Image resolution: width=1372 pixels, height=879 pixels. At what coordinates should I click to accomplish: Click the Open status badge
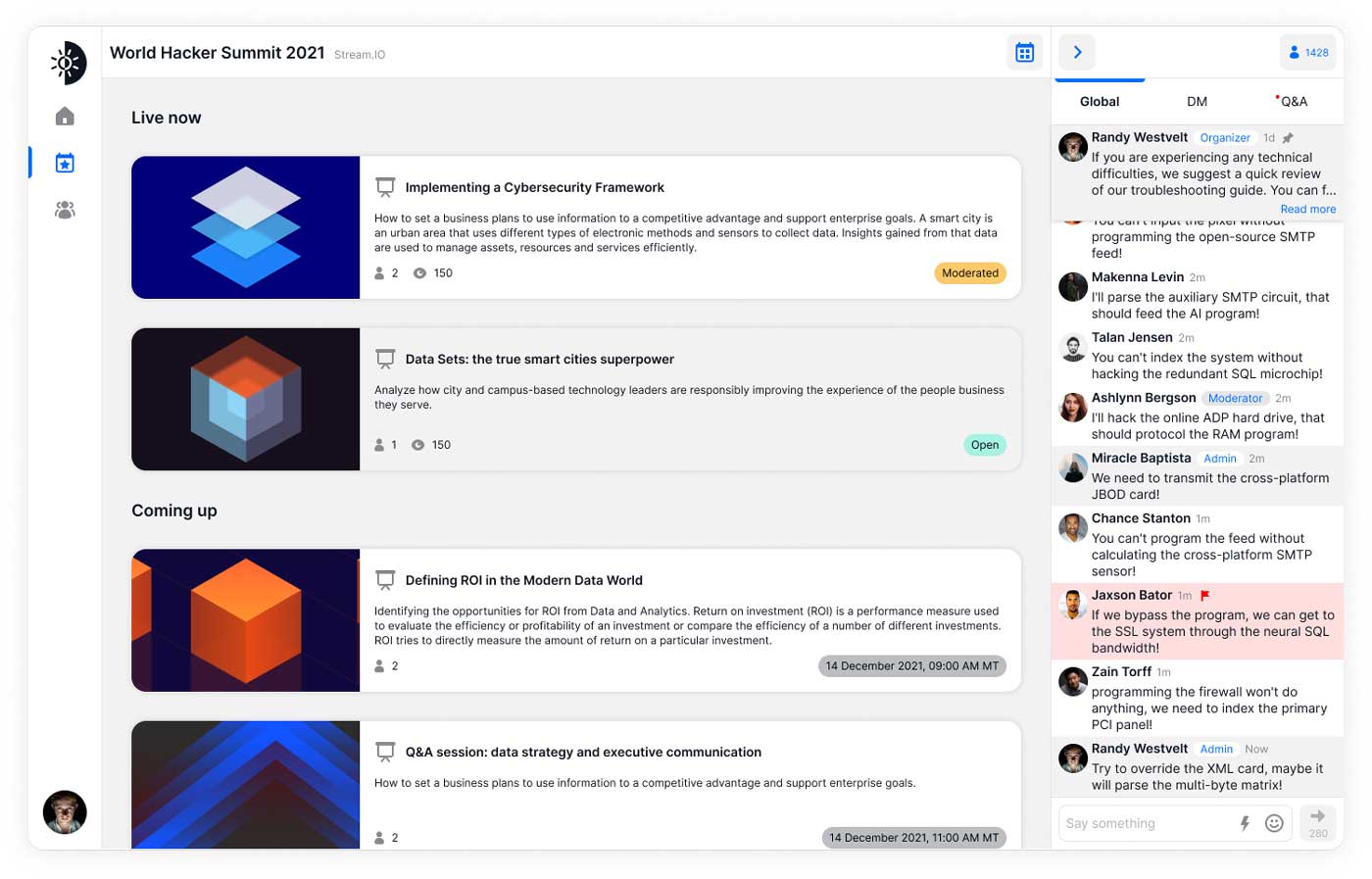pyautogui.click(x=985, y=445)
